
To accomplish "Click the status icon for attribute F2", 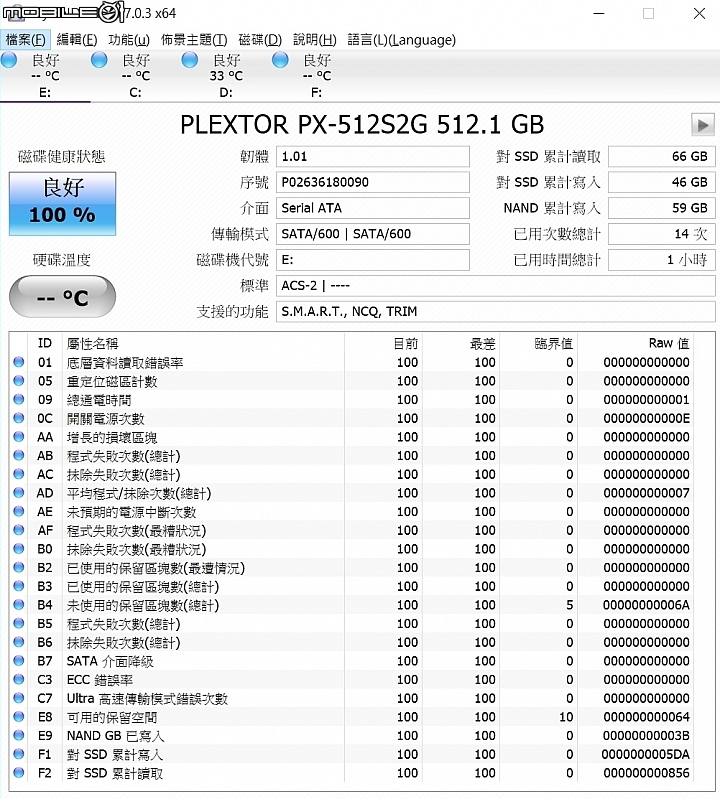I will [19, 773].
